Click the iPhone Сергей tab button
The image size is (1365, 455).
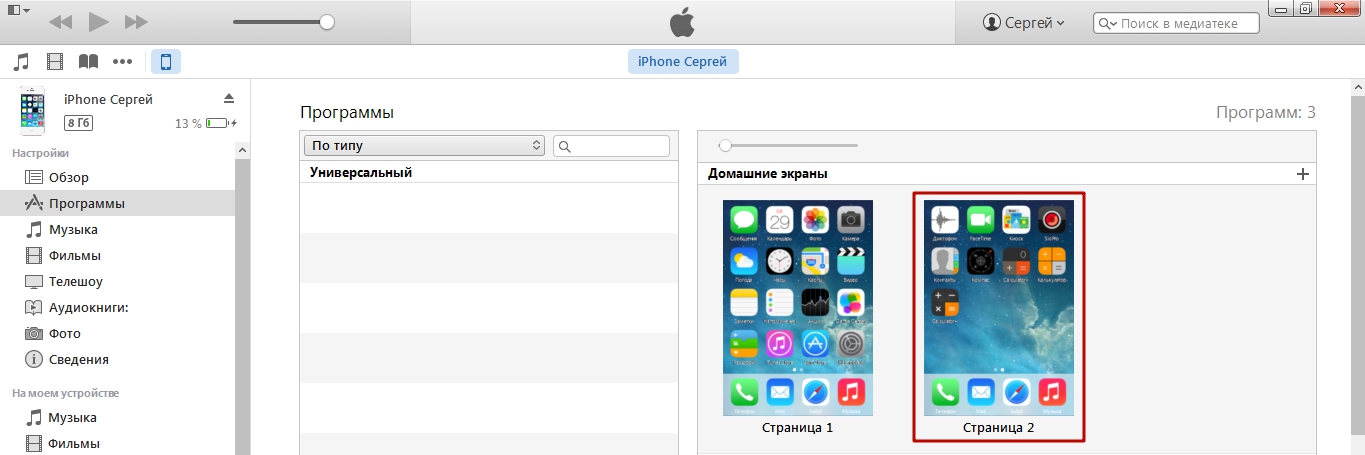coord(684,62)
